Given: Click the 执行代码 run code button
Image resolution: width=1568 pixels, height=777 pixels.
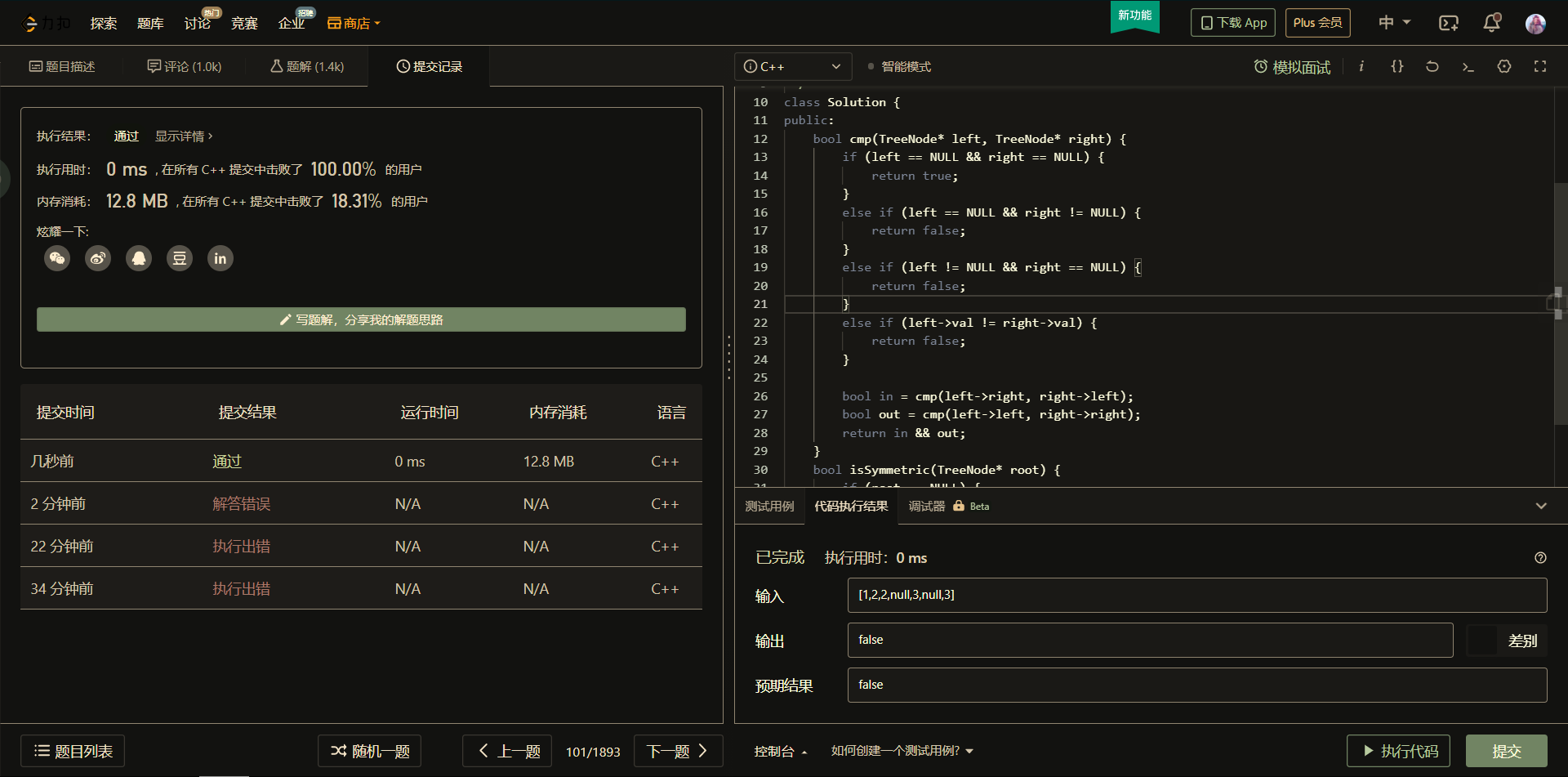Looking at the screenshot, I should (x=1398, y=751).
